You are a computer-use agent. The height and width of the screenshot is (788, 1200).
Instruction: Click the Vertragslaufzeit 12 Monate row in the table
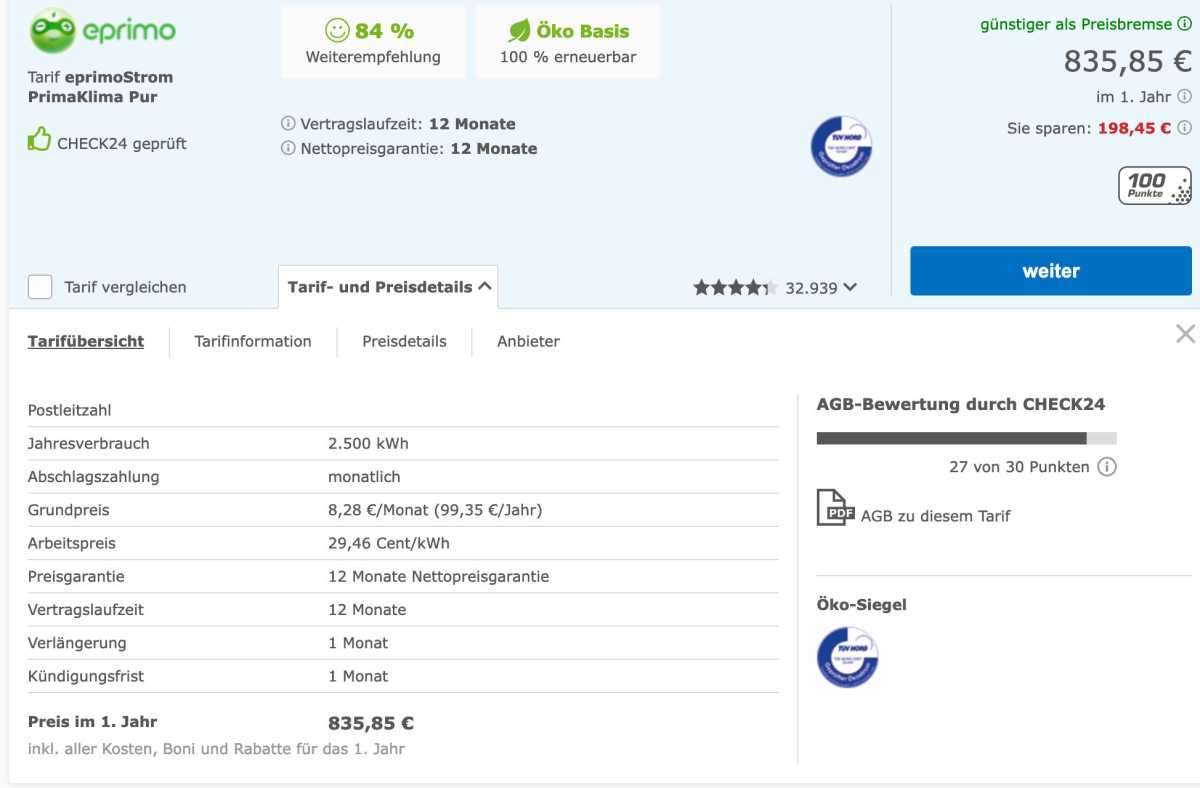(x=403, y=610)
